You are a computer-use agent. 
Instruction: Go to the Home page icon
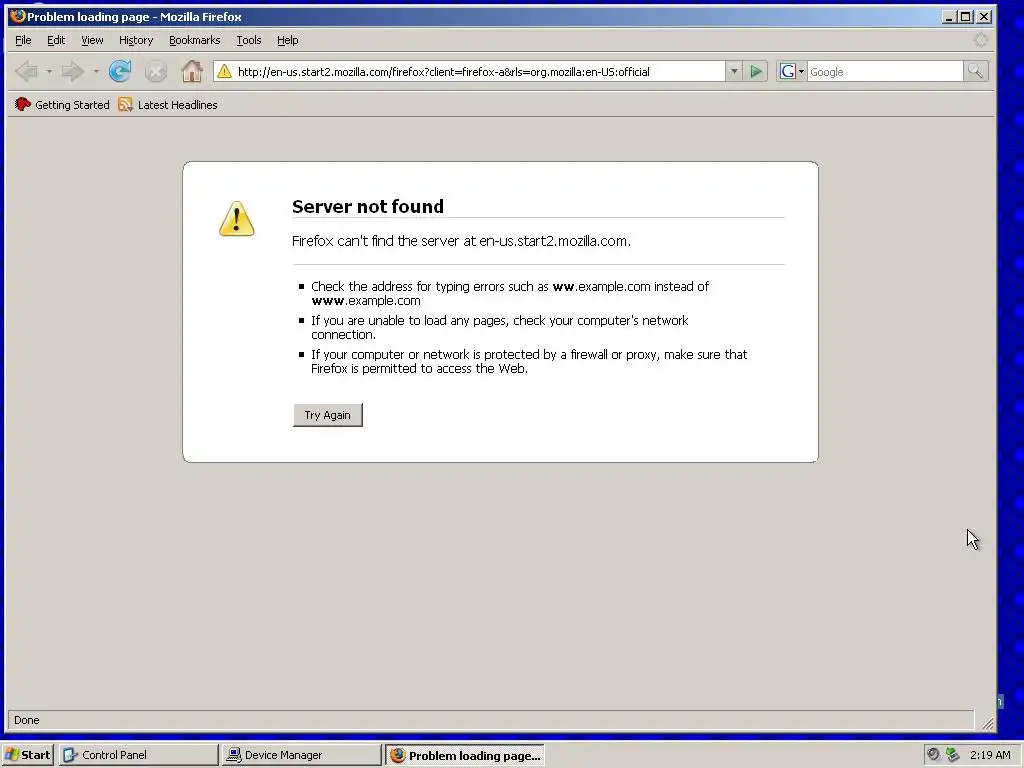pos(191,71)
